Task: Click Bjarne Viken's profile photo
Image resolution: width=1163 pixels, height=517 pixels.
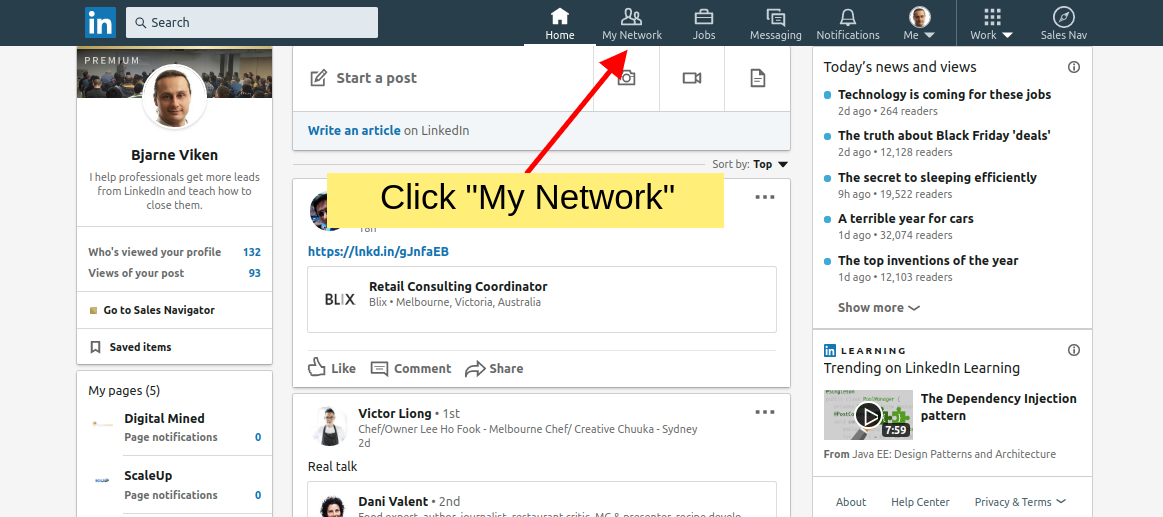Action: (174, 96)
